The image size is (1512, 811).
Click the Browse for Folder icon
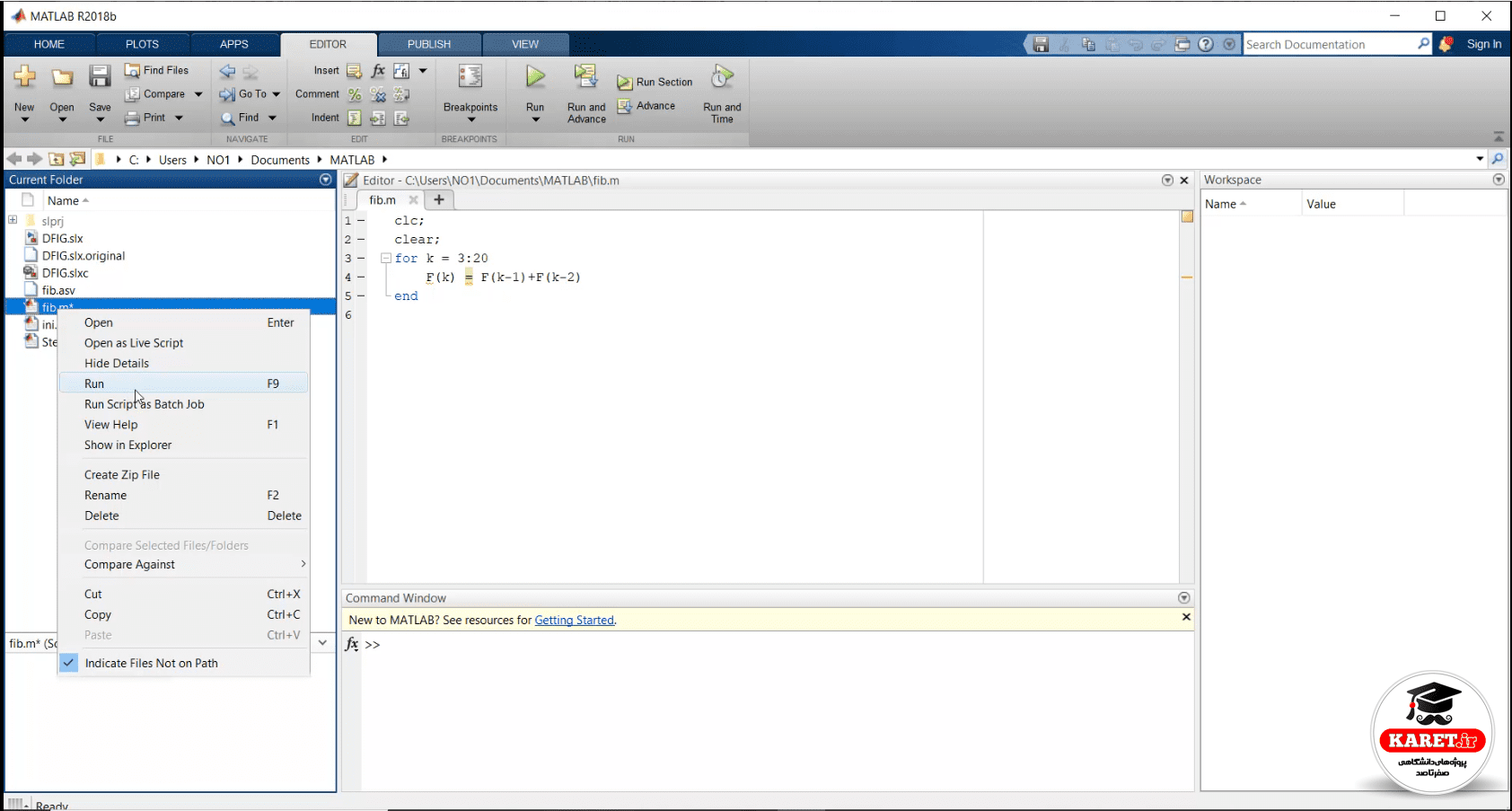pos(78,159)
